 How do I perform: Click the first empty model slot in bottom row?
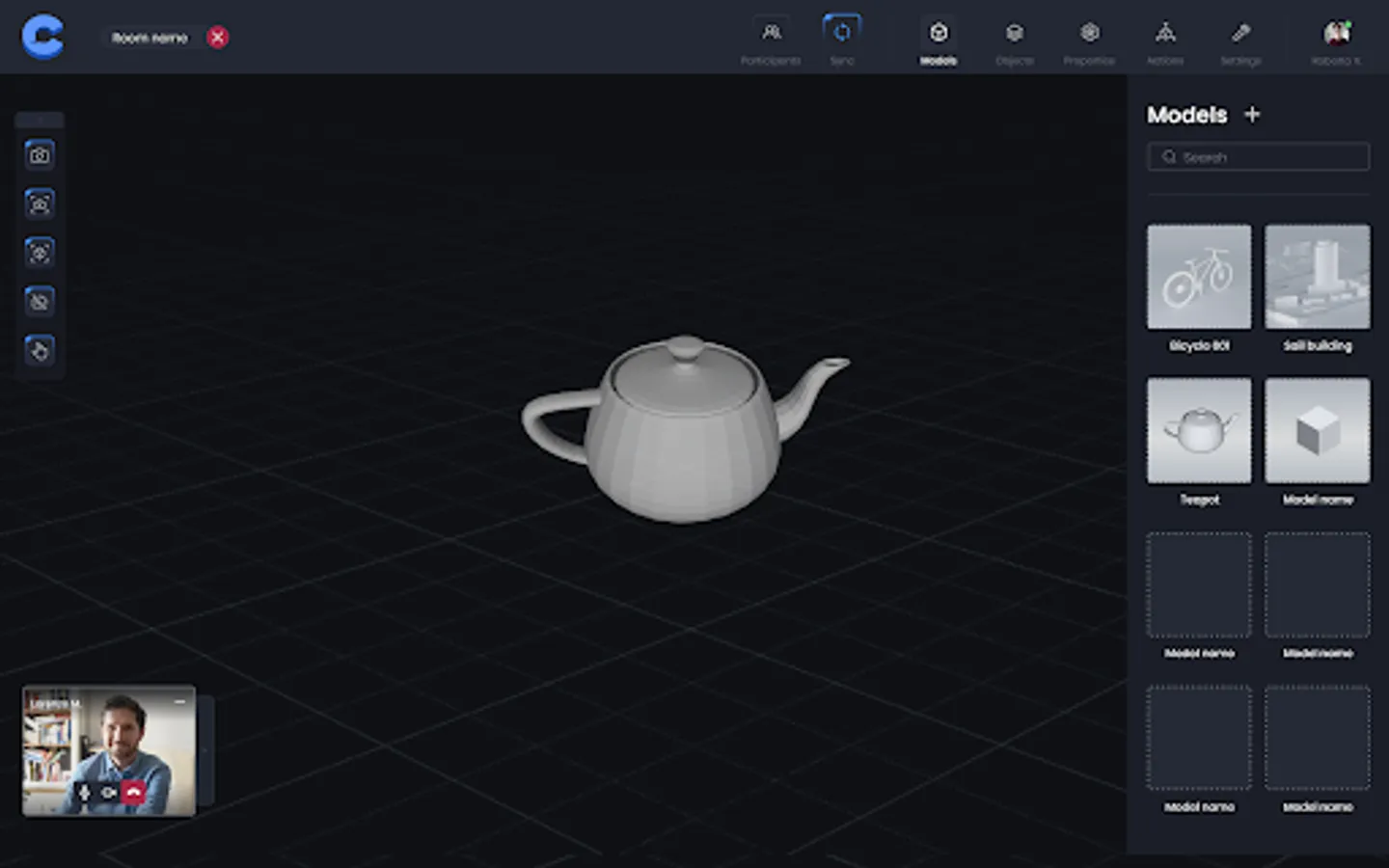1199,738
